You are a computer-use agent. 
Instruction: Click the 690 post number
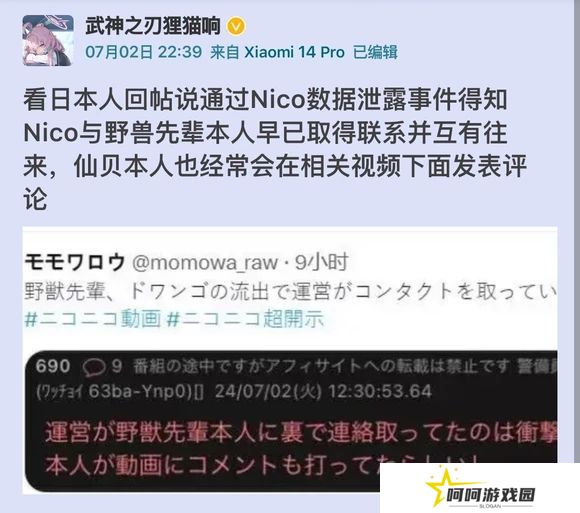[53, 367]
